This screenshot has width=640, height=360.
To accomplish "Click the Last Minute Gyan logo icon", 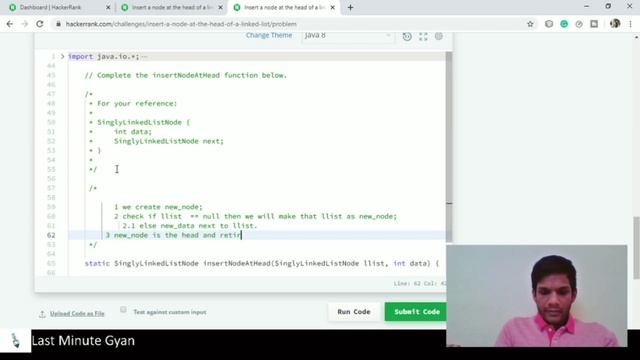I will 16,341.
